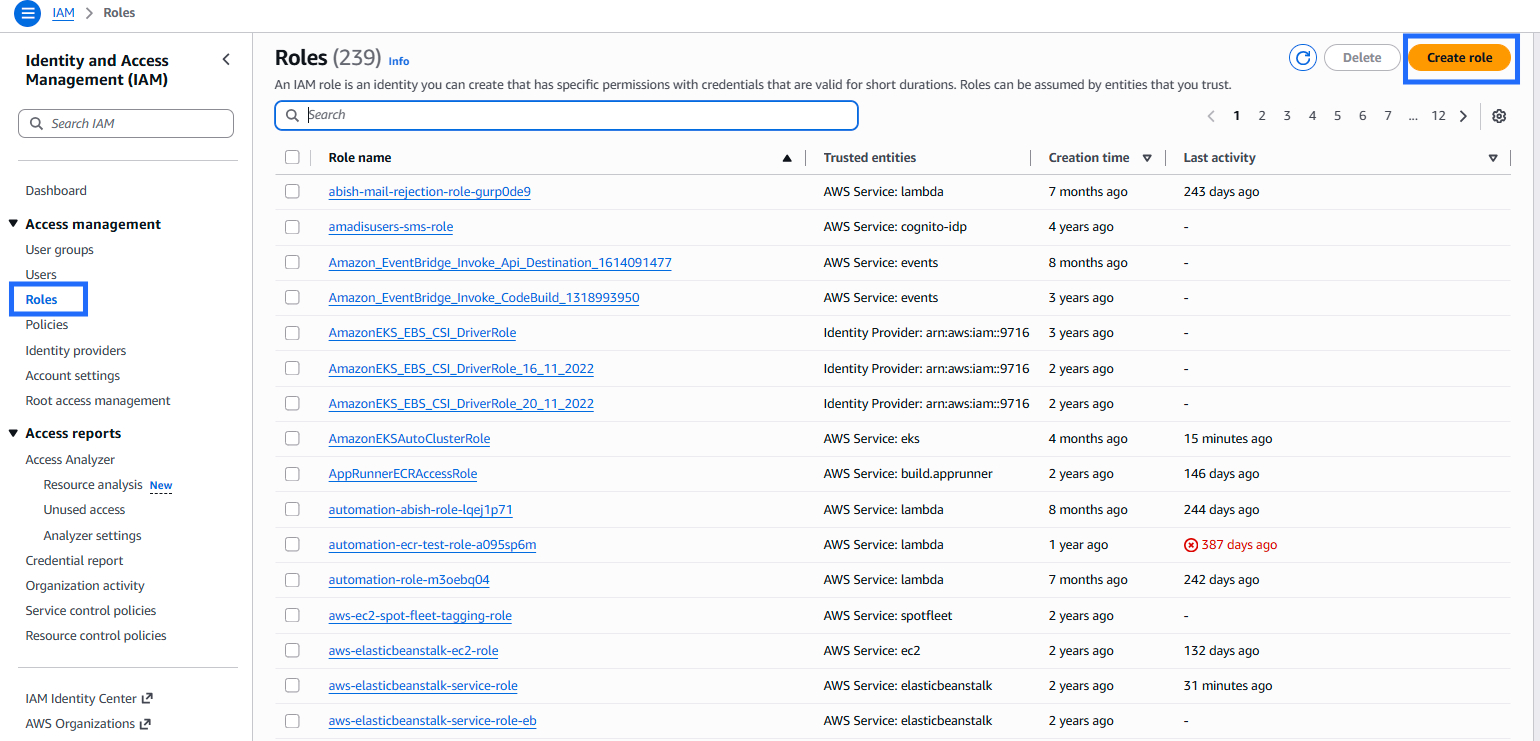Open Users from the sidebar

pyautogui.click(x=41, y=274)
